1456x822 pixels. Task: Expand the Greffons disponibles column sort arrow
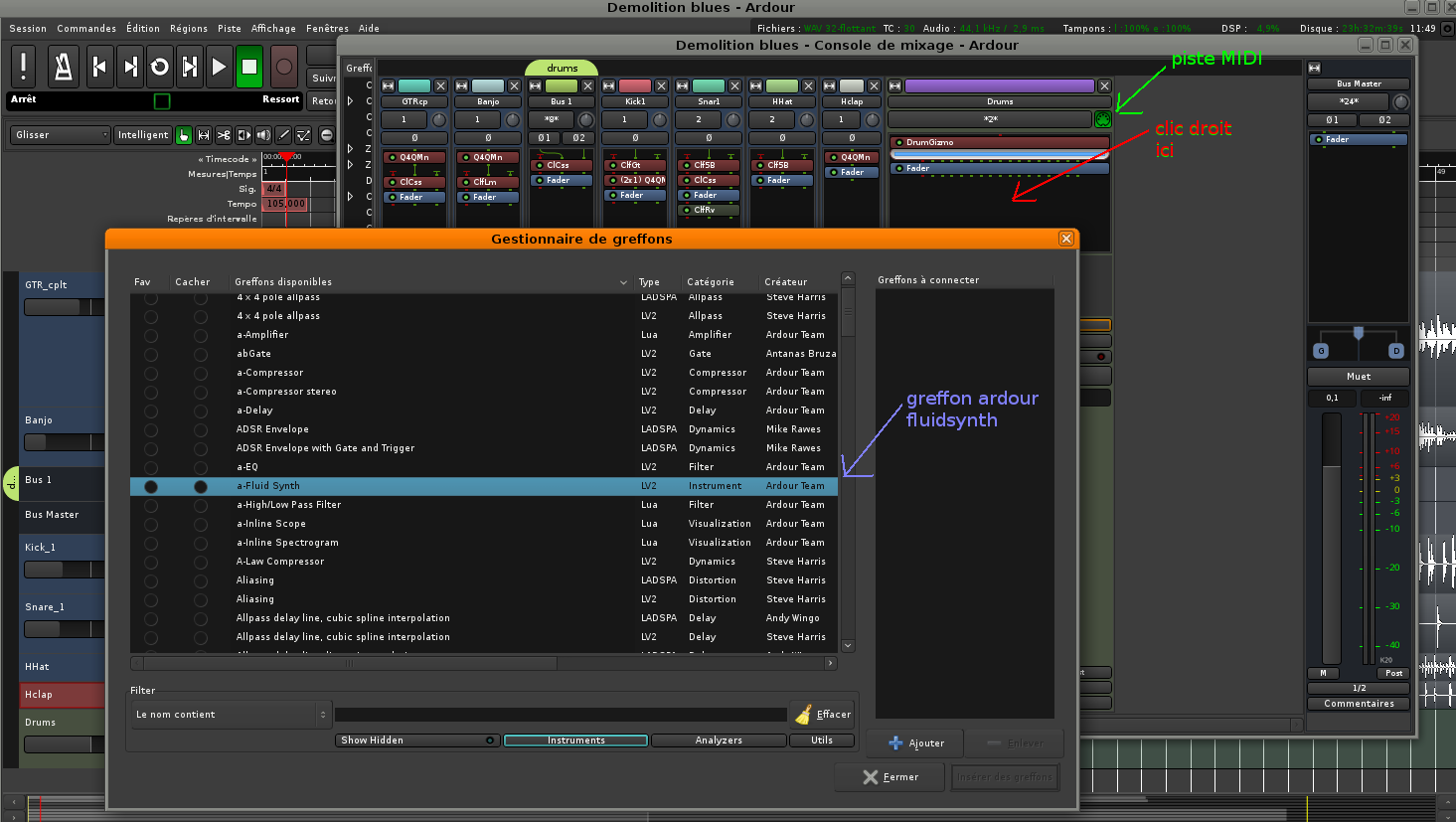(x=623, y=282)
